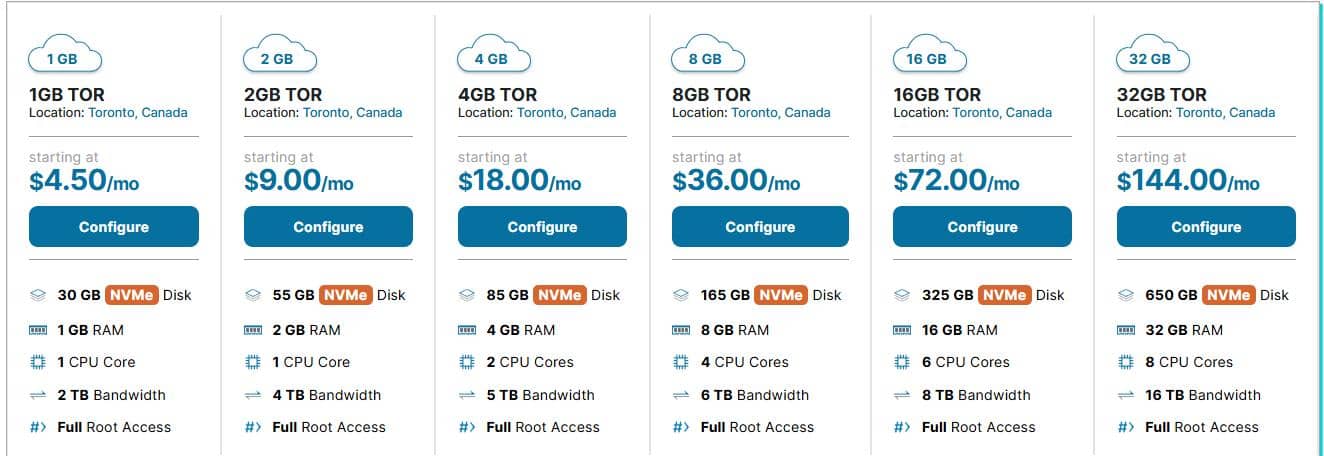Click the 1 GB cloud icon
Image resolution: width=1324 pixels, height=456 pixels.
pyautogui.click(x=62, y=58)
